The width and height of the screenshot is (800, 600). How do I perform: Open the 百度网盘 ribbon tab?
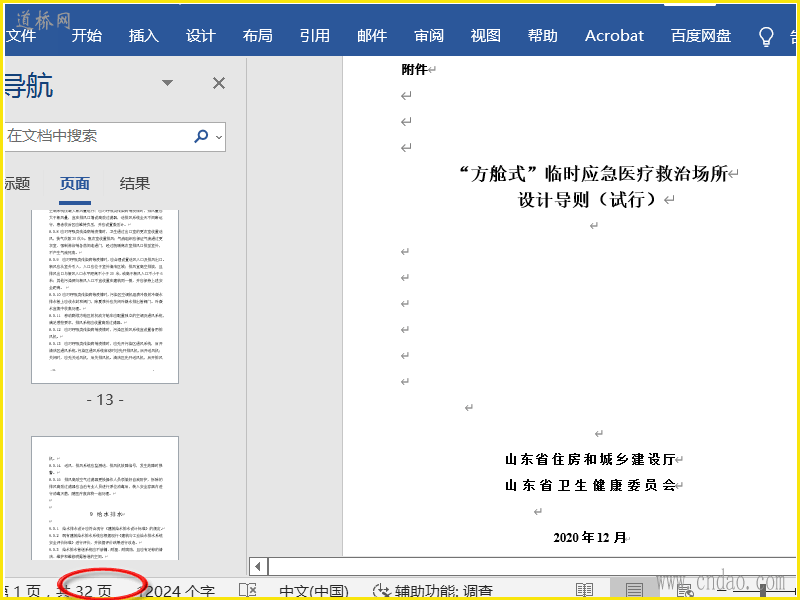pyautogui.click(x=701, y=35)
